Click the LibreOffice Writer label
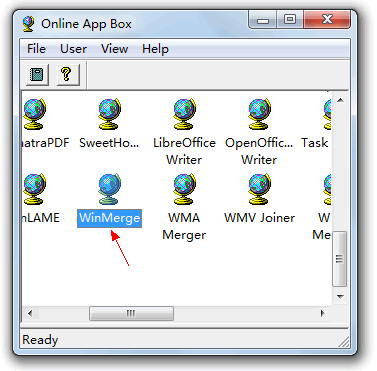The width and height of the screenshot is (377, 371). click(184, 151)
